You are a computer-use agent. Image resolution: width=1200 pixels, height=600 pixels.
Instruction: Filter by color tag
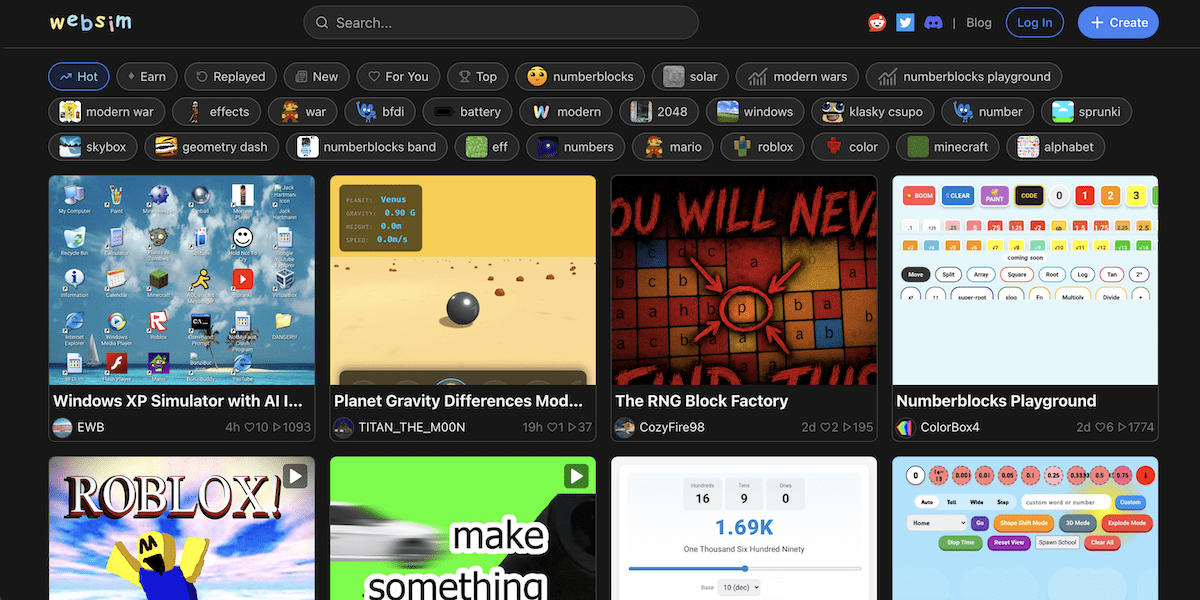[x=851, y=146]
